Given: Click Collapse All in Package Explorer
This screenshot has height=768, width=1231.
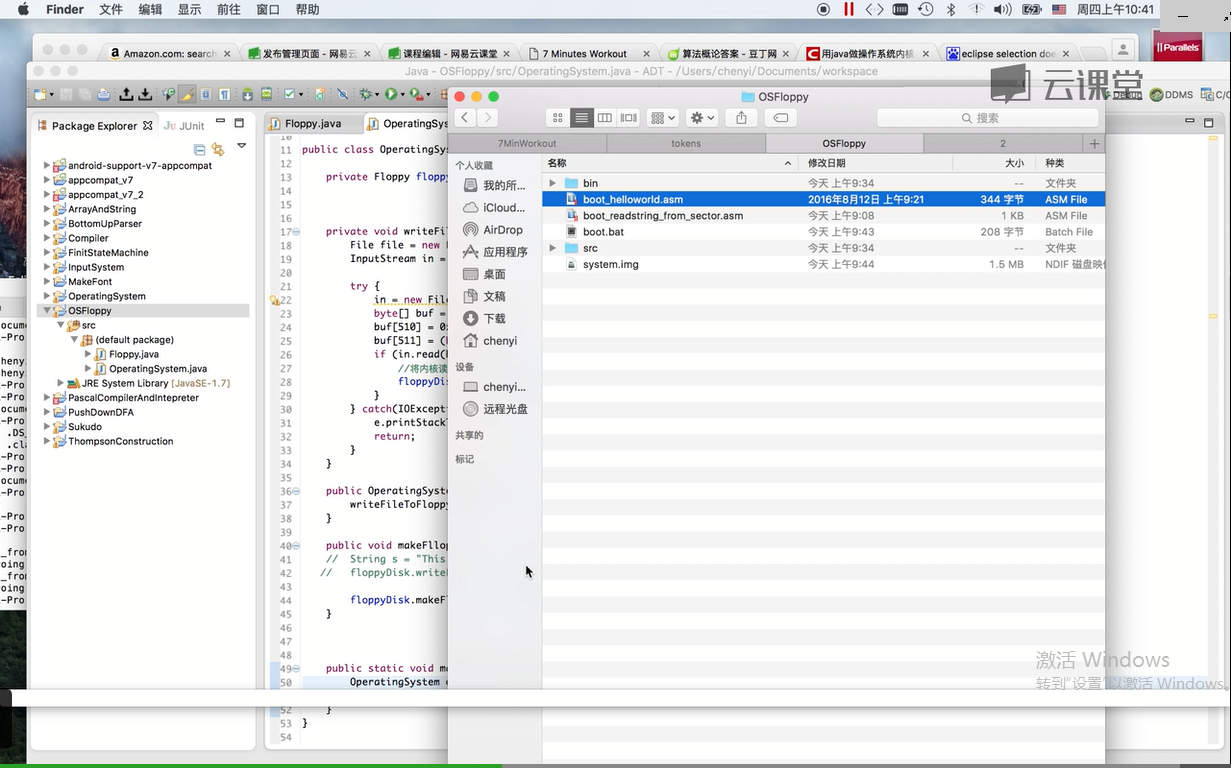Looking at the screenshot, I should (199, 149).
